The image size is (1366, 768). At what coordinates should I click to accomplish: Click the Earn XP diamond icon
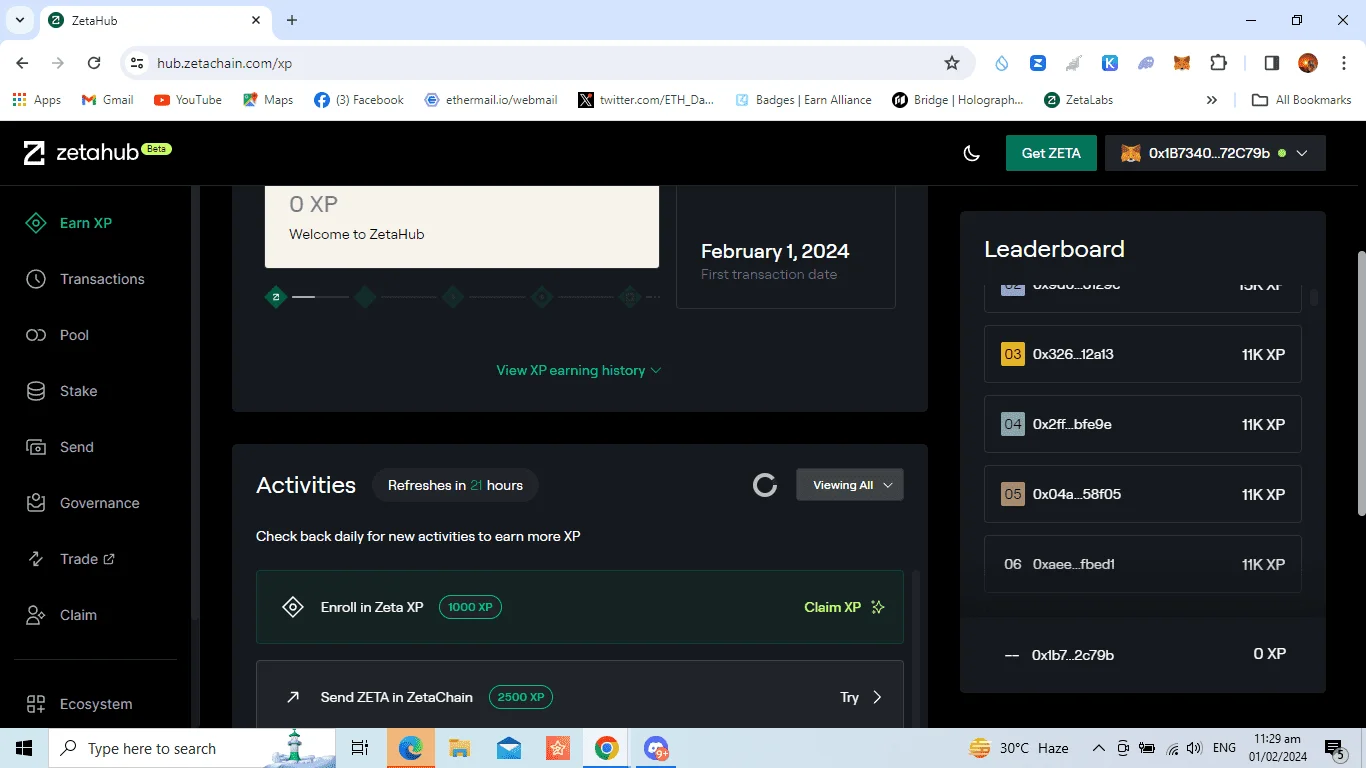pos(36,223)
